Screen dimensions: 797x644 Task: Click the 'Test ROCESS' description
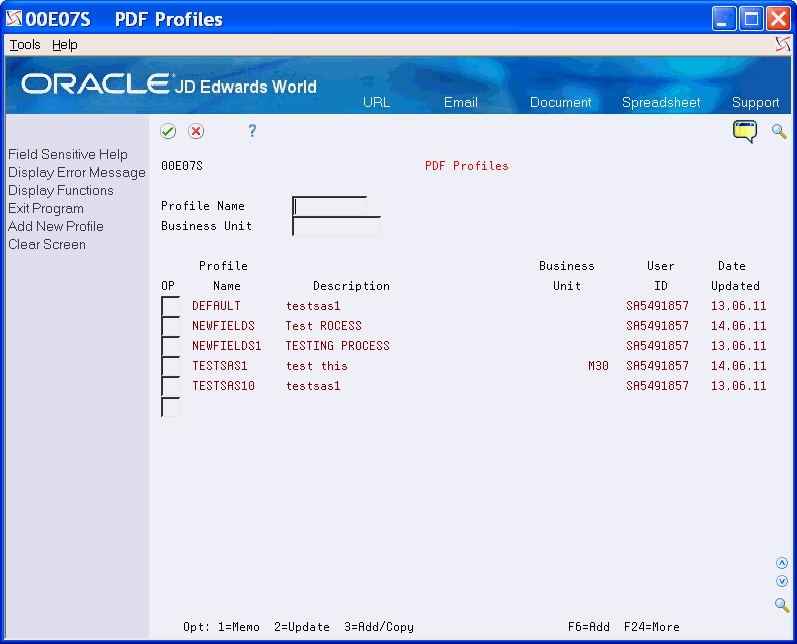(323, 326)
